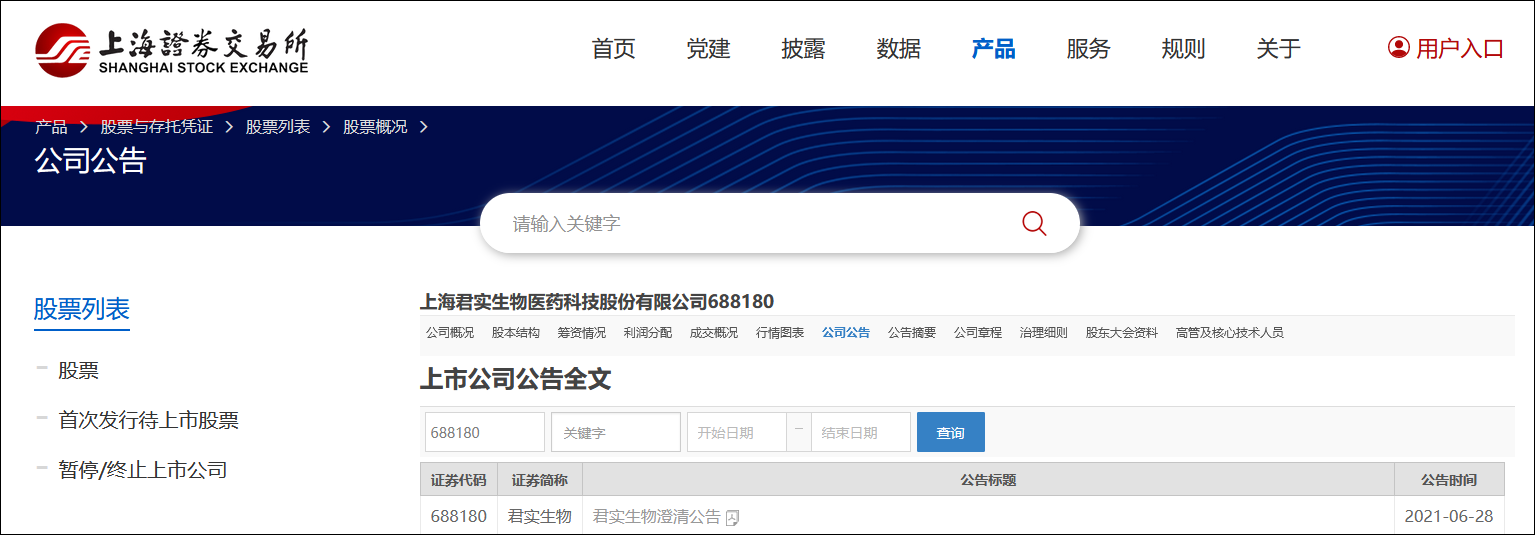Click the 证券简称 column header
The height and width of the screenshot is (535, 1535).
coord(540,480)
